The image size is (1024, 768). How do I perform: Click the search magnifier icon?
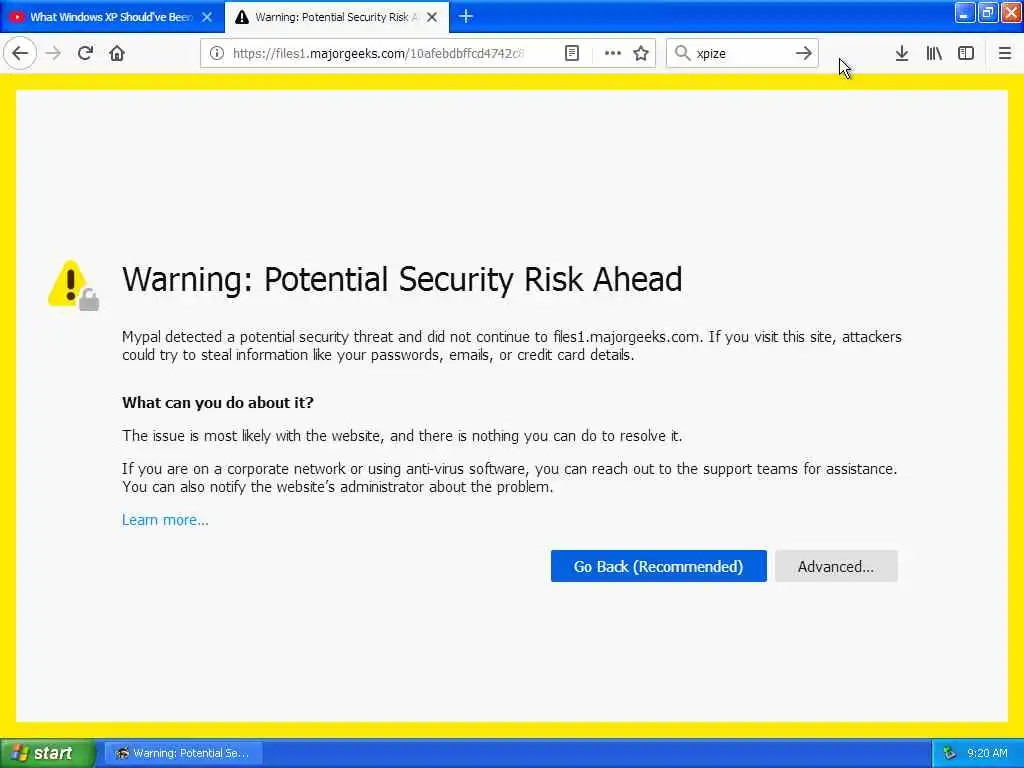682,54
